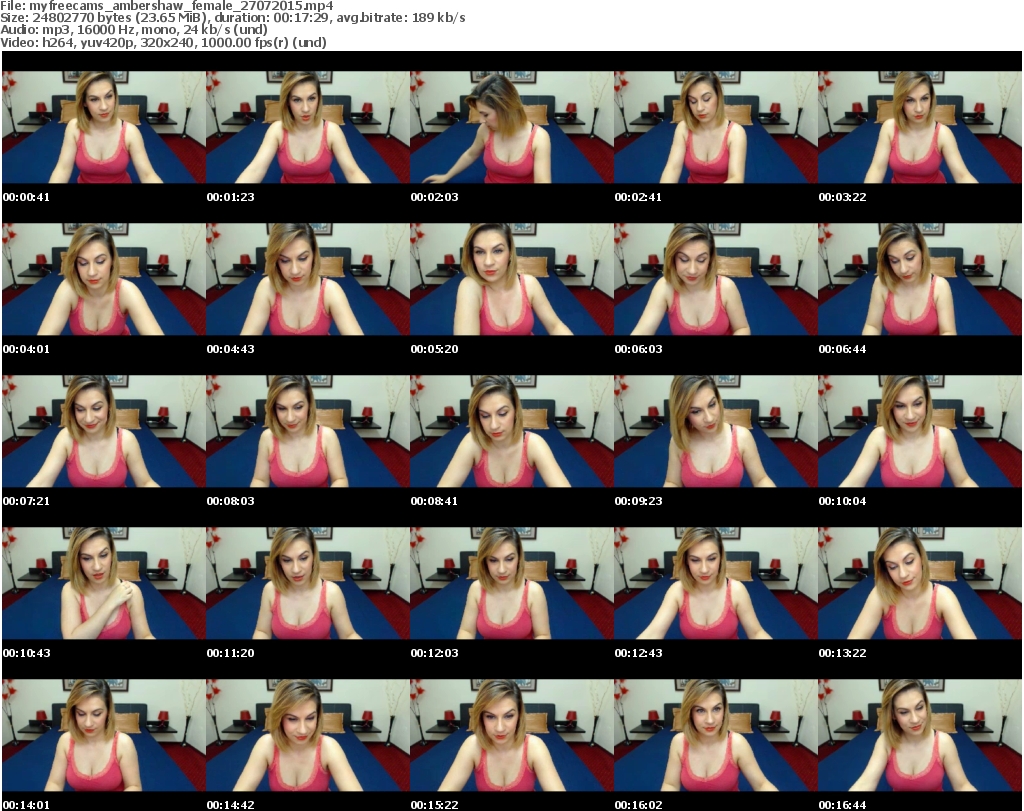Click the 00:14:01 timestamp label
1024x811 pixels.
click(26, 805)
